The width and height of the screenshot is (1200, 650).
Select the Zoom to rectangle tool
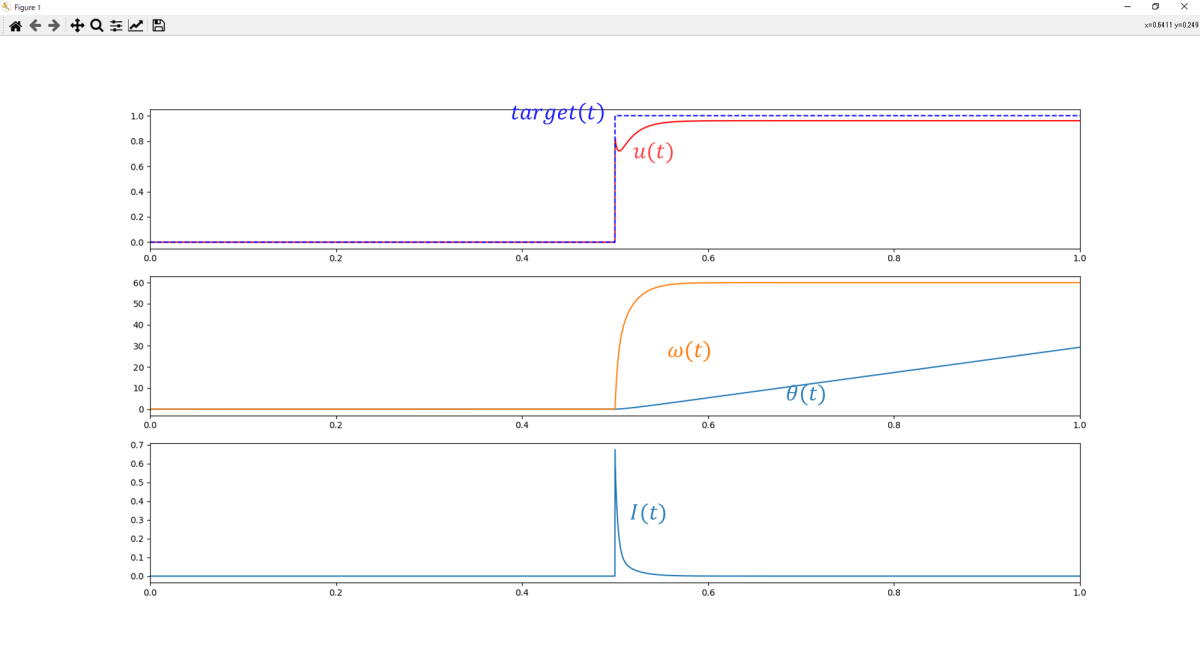click(x=97, y=25)
